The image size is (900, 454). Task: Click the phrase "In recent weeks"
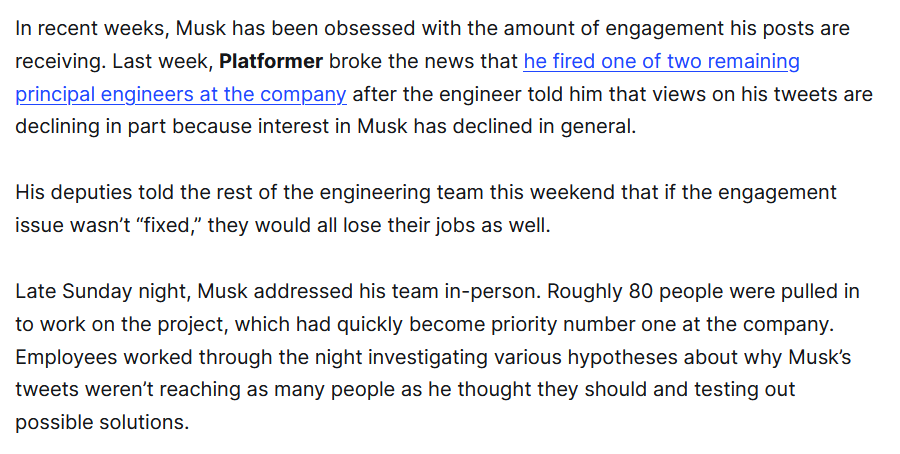click(91, 28)
